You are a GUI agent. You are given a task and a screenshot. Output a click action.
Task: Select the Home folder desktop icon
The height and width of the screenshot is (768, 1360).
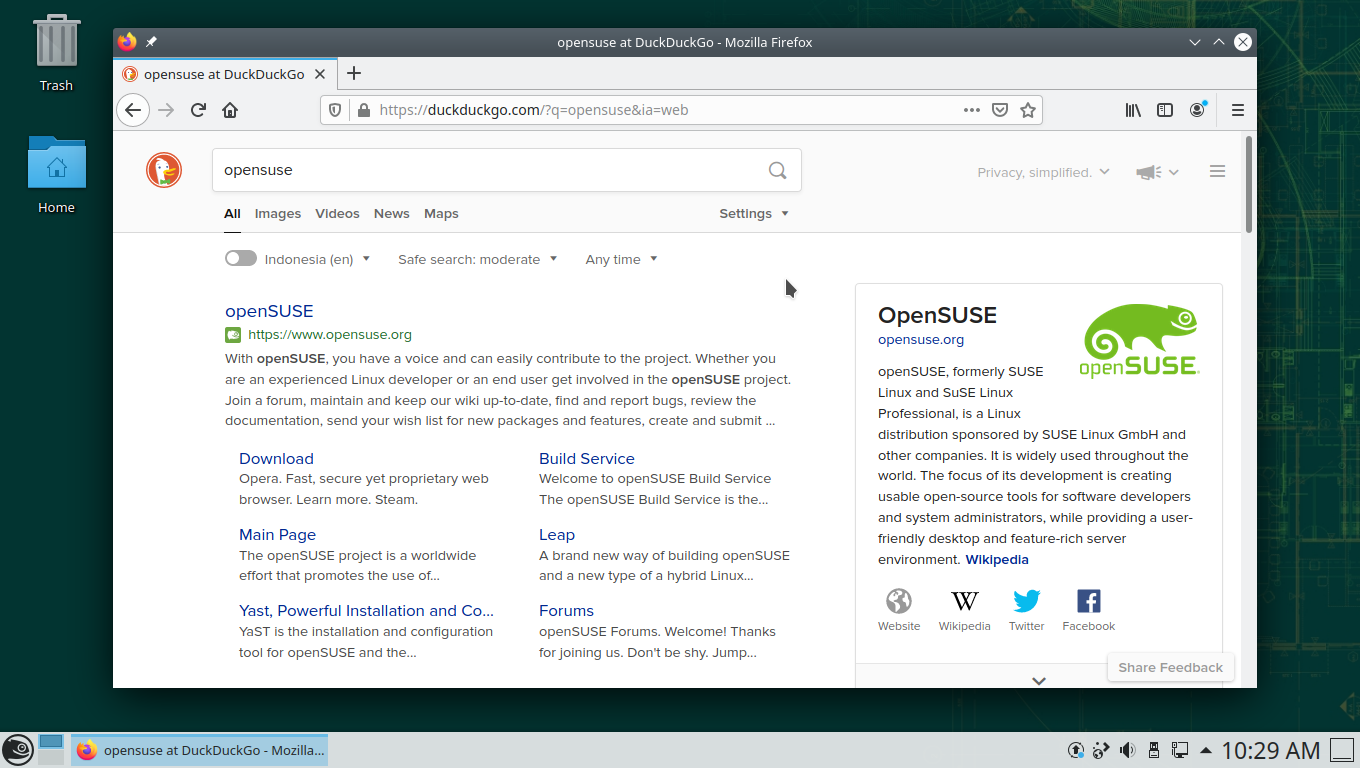tap(56, 175)
